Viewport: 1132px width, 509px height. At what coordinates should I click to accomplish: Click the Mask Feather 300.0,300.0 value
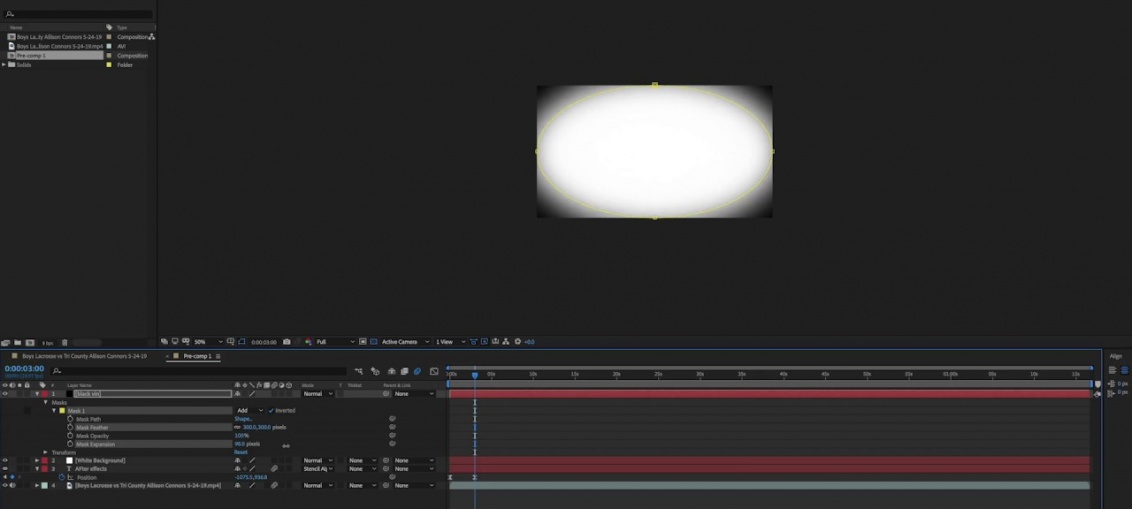click(256, 427)
